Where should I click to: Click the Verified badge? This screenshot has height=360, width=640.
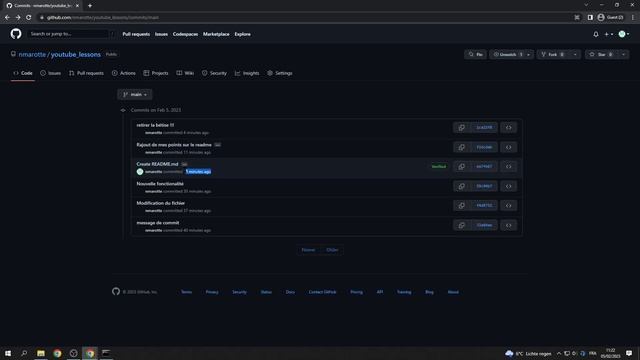click(439, 167)
